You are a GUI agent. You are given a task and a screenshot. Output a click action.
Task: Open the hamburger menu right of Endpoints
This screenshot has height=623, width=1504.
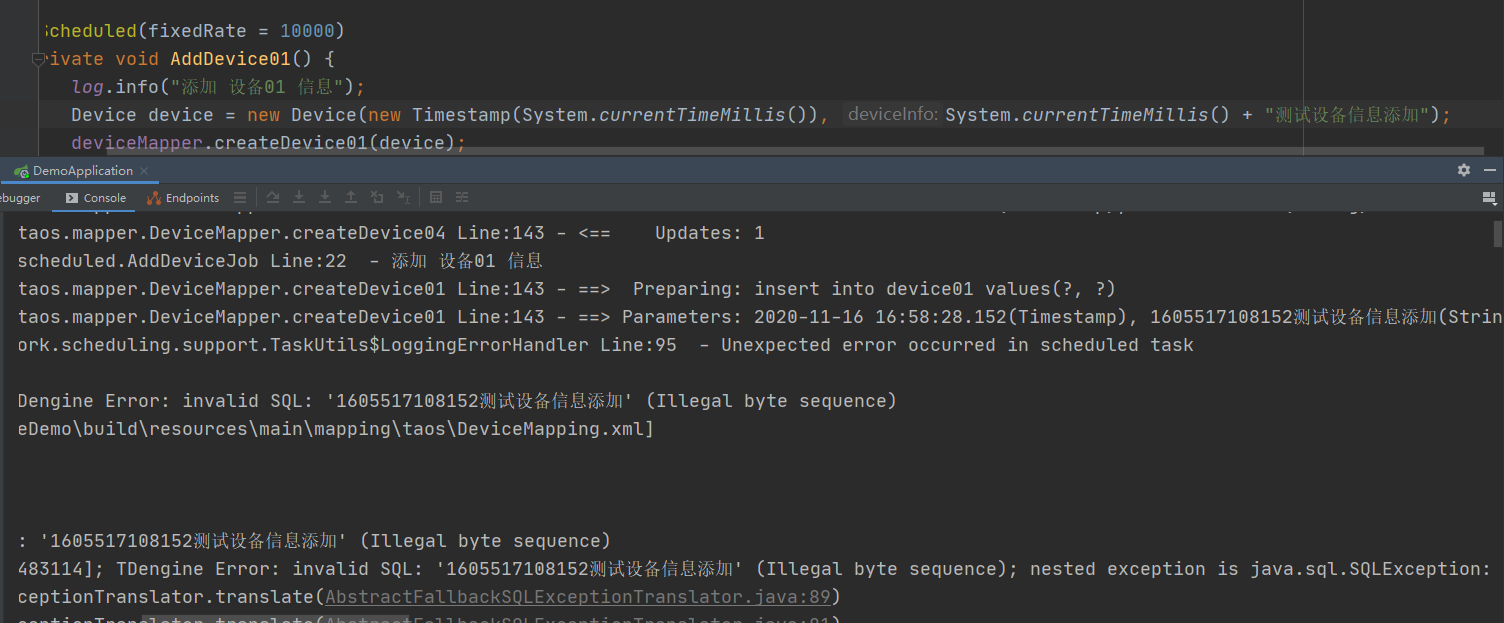240,197
